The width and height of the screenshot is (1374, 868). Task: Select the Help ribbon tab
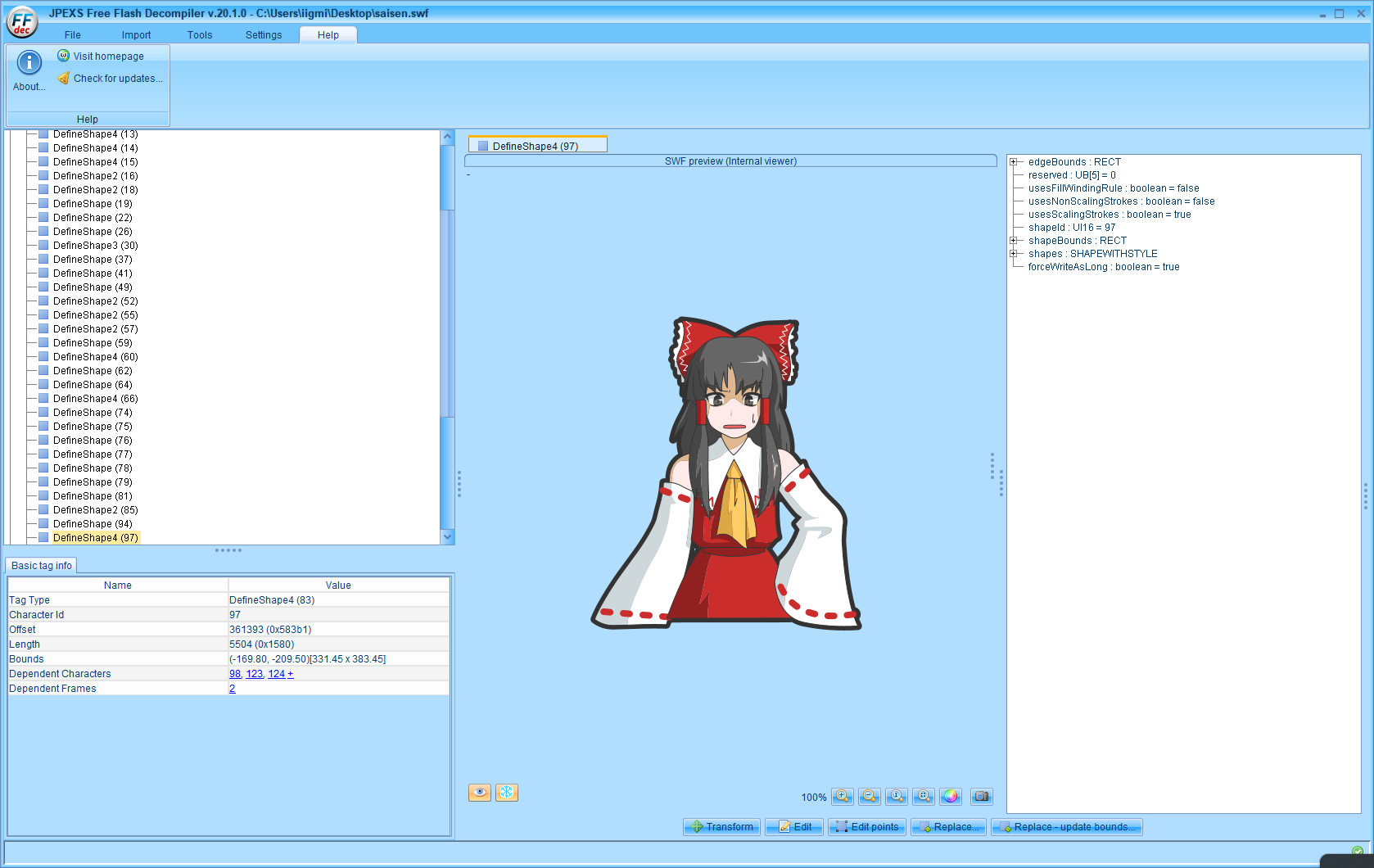pyautogui.click(x=328, y=35)
